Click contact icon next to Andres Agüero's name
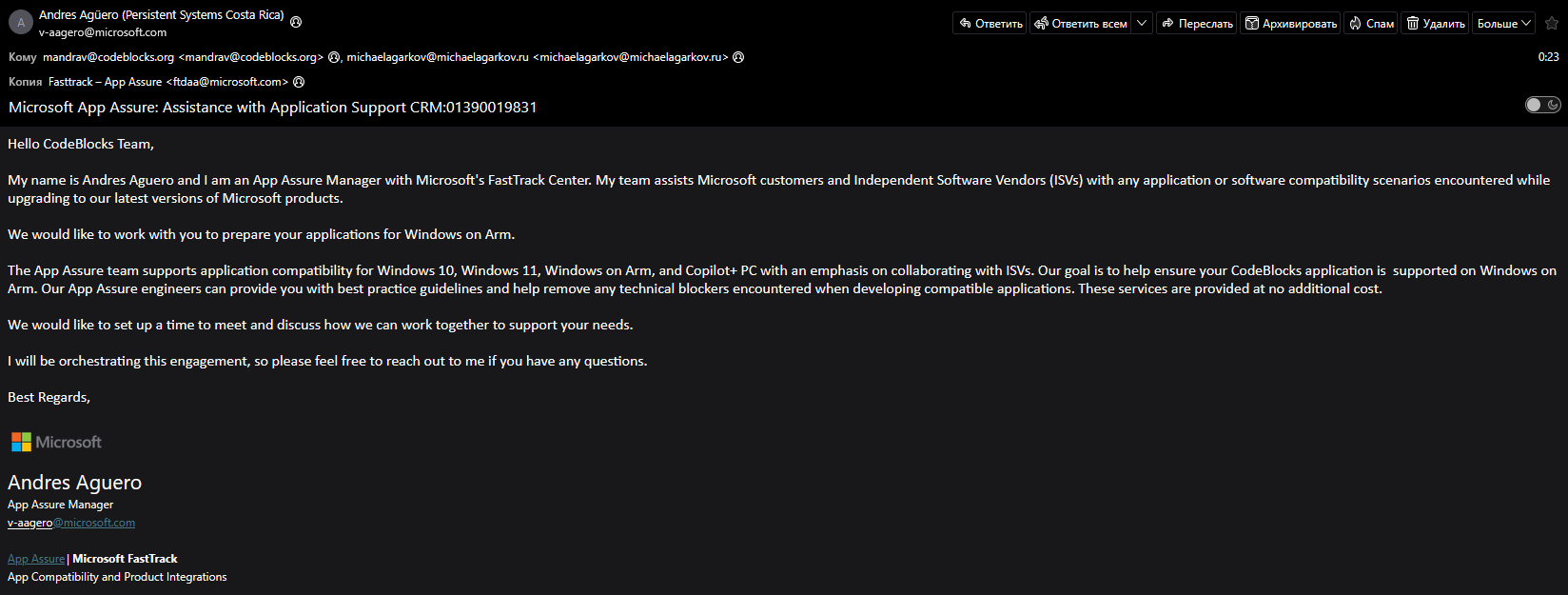The image size is (1568, 595). pos(296,22)
